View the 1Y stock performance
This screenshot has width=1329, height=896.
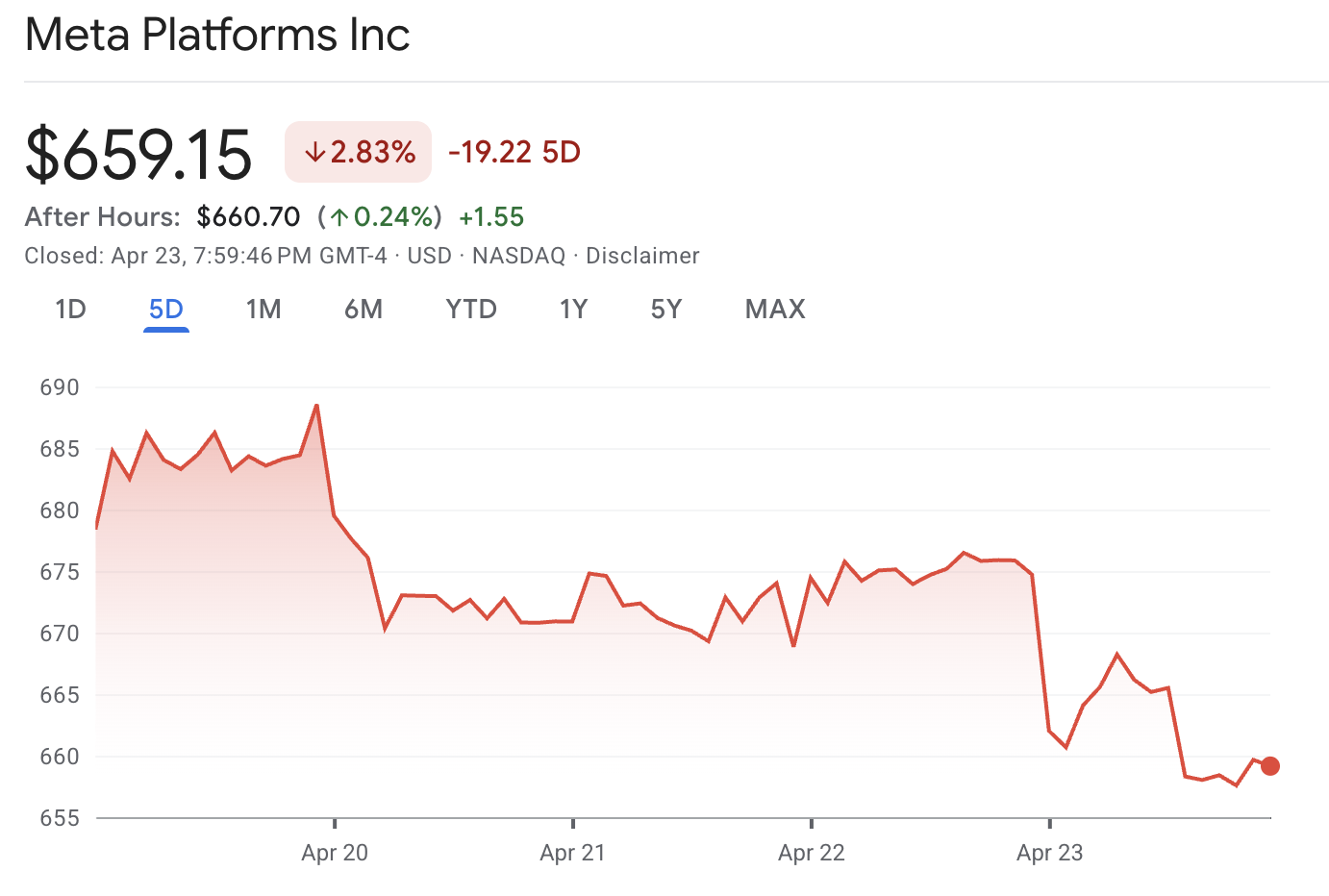572,309
